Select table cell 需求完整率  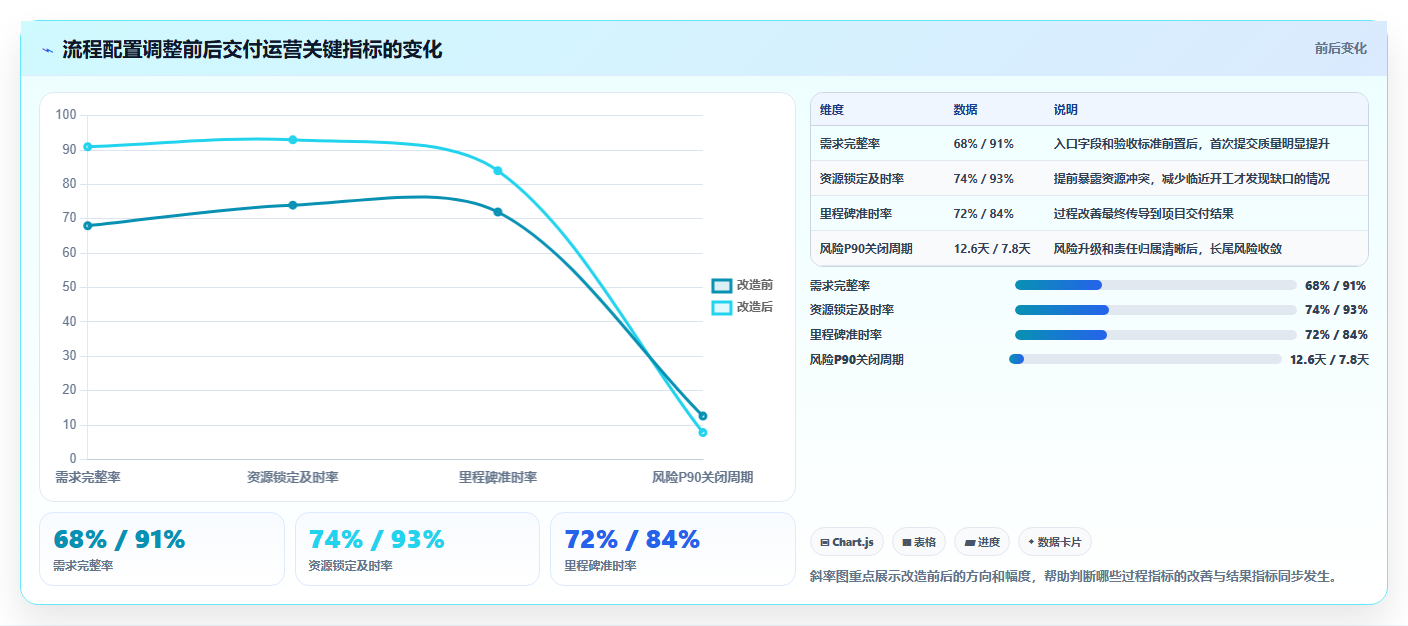point(850,144)
